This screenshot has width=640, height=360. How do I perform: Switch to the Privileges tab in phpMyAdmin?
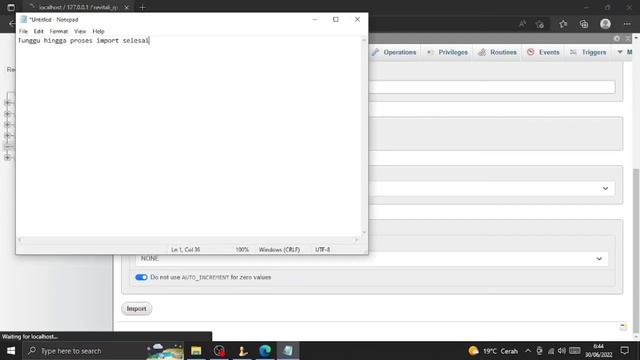[x=447, y=52]
